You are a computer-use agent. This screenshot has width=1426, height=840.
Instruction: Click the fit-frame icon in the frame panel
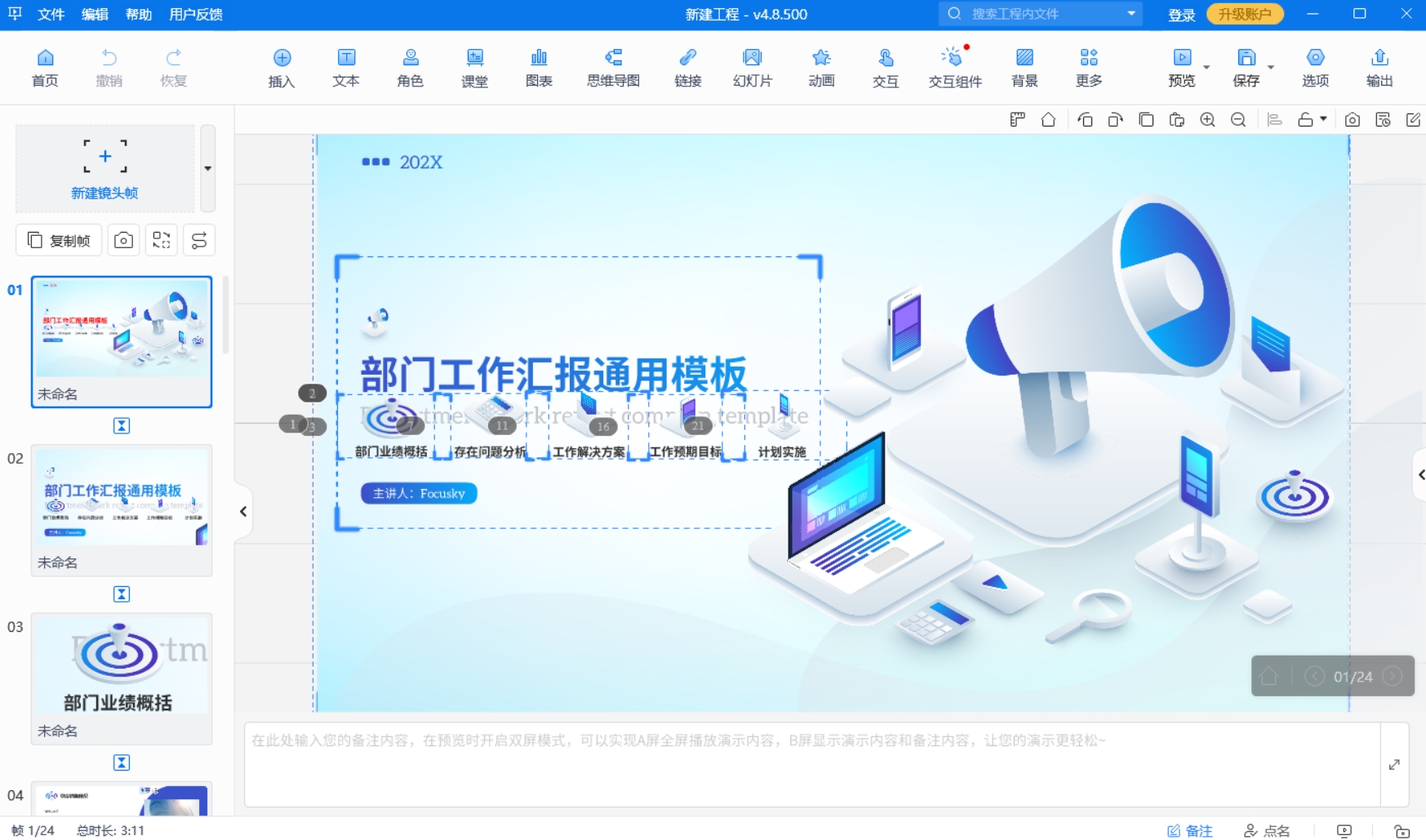162,240
